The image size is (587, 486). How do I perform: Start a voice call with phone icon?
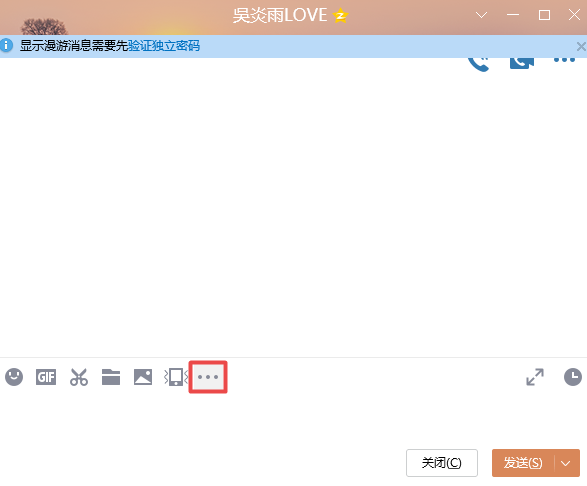click(479, 64)
